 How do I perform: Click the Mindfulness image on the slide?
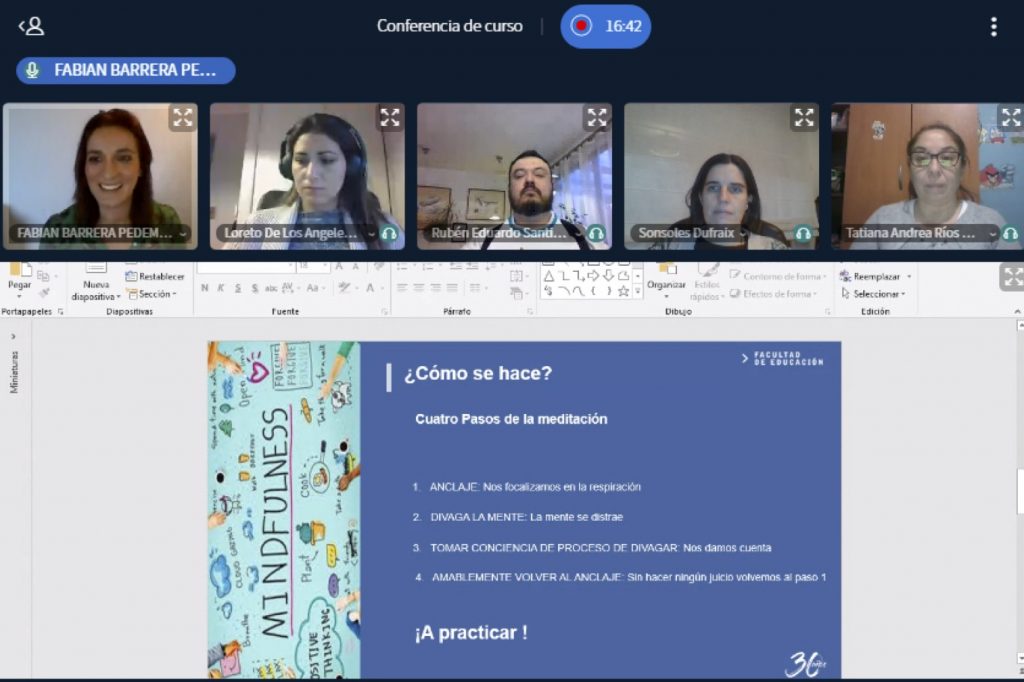tap(284, 510)
